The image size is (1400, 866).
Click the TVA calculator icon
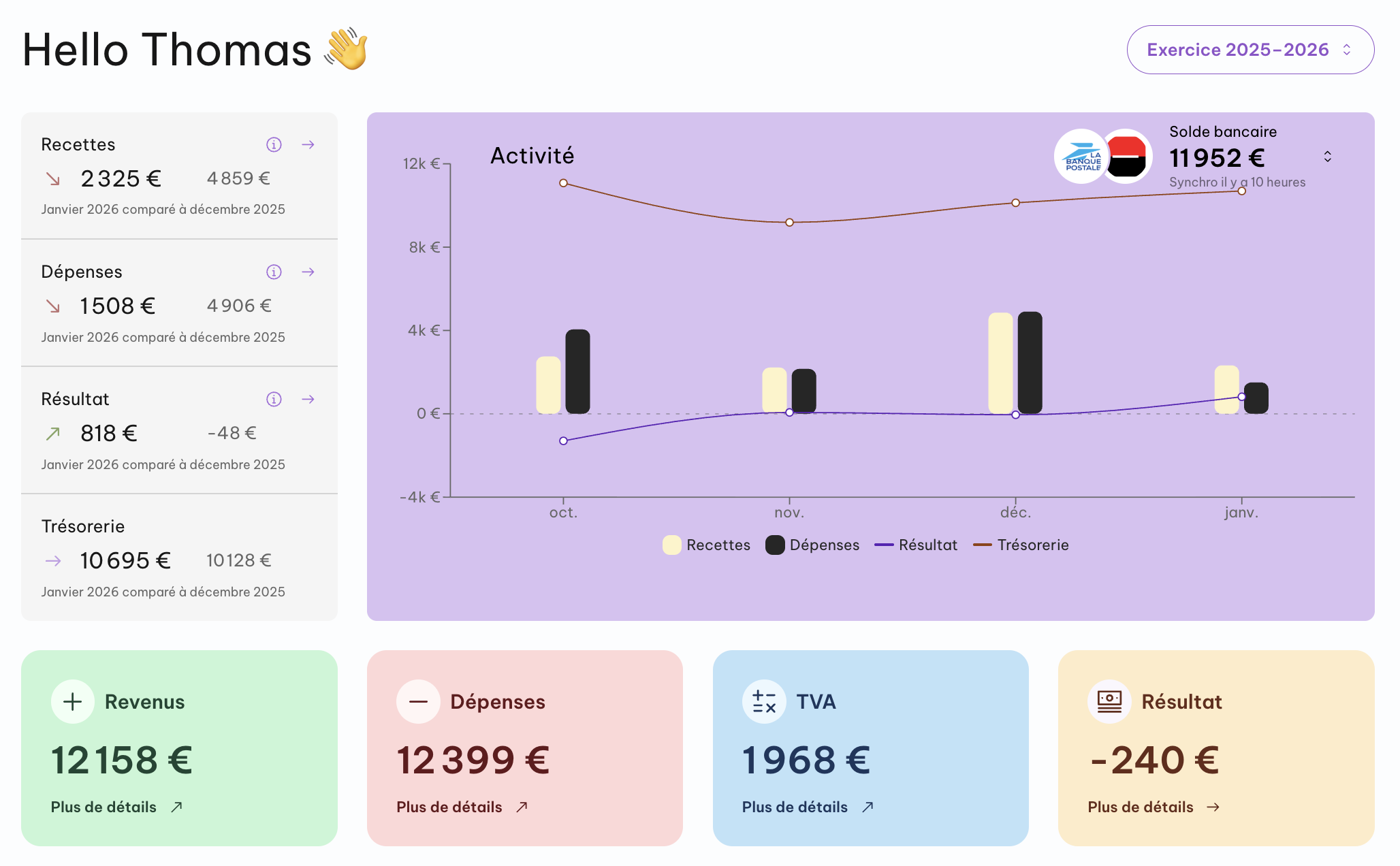764,701
